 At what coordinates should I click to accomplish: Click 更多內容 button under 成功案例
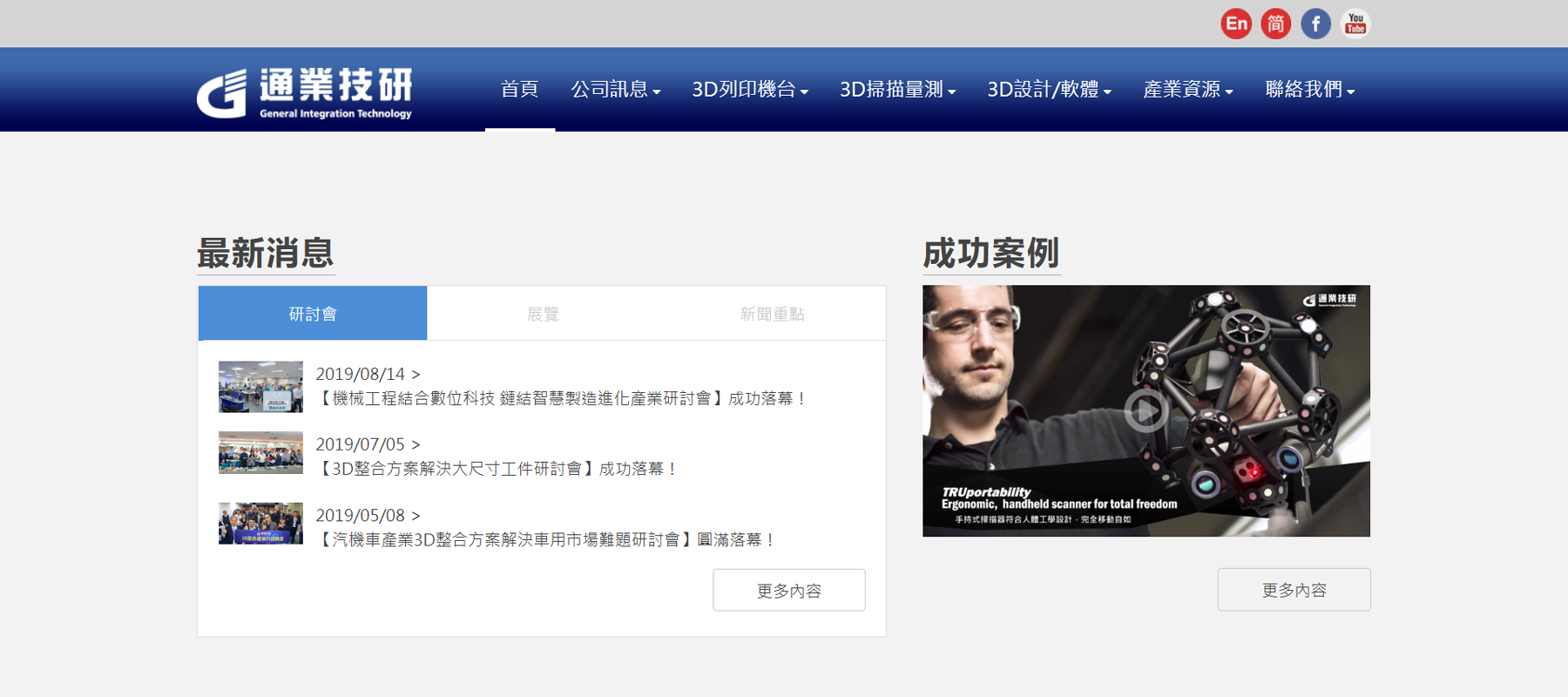click(1294, 590)
